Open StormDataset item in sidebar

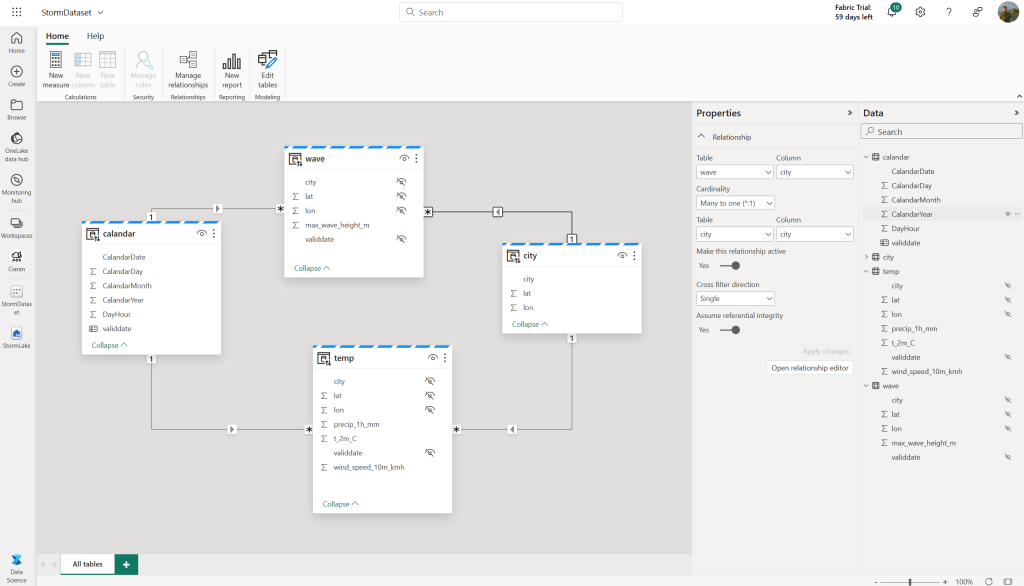16,300
